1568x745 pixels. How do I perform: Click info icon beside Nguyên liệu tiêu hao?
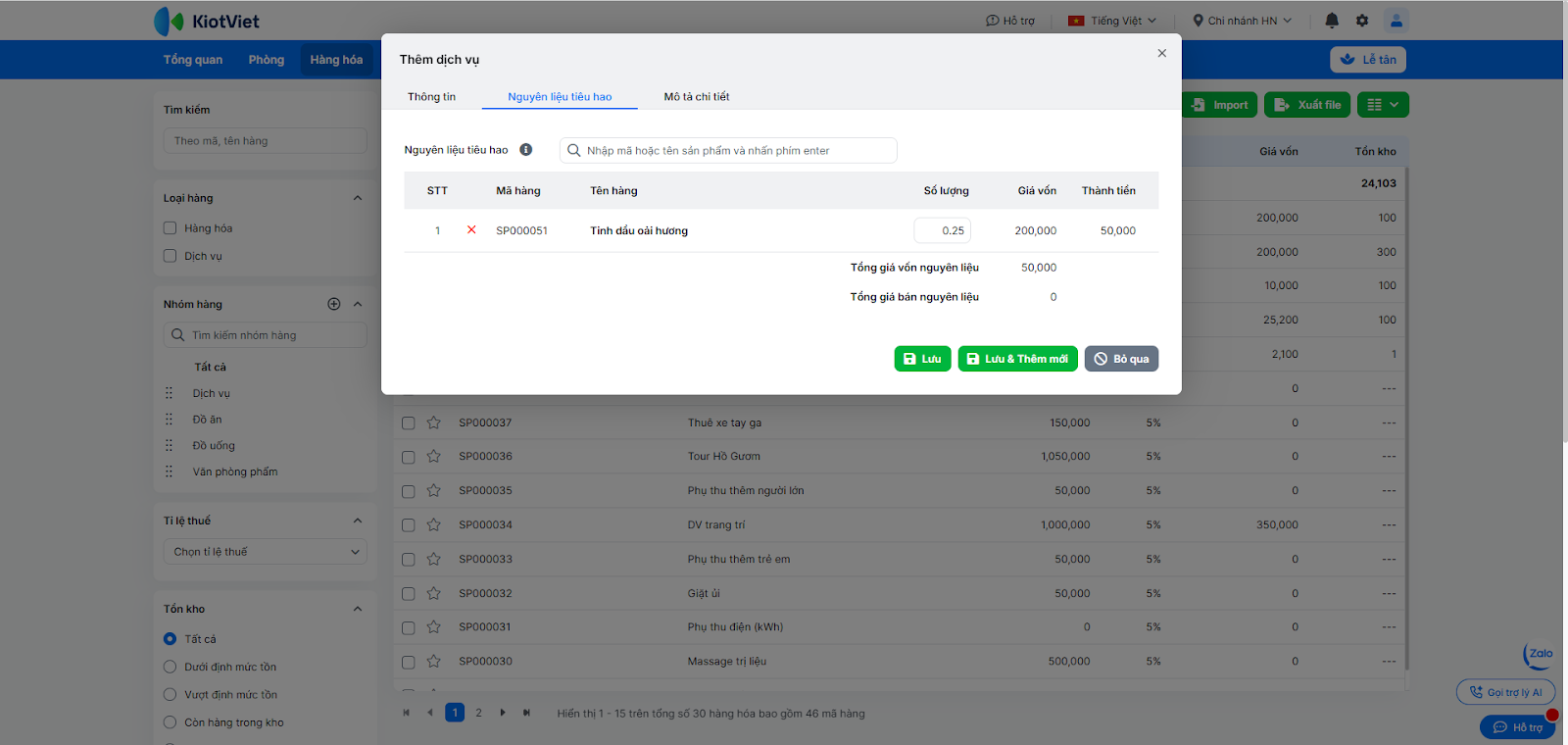tap(526, 150)
